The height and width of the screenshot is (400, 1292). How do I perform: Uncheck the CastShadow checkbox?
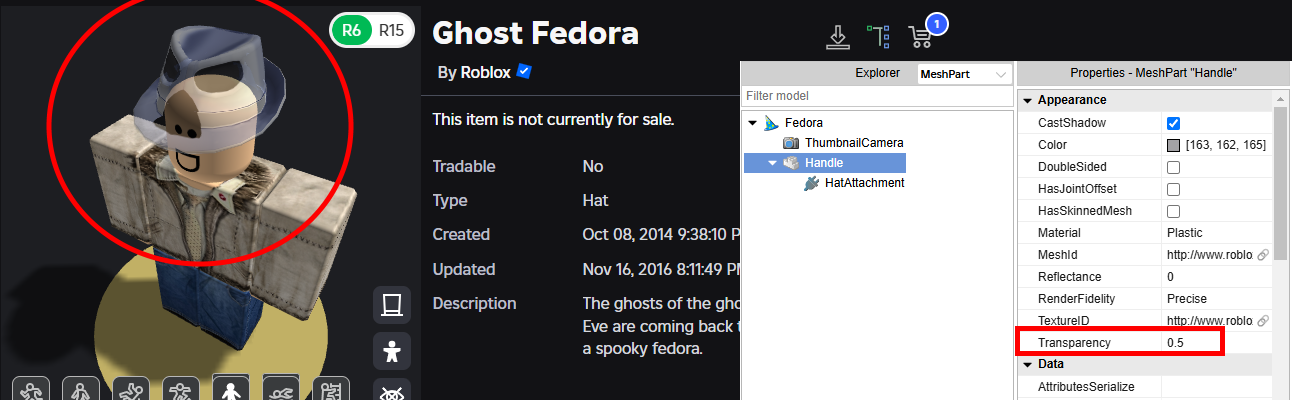(1174, 123)
